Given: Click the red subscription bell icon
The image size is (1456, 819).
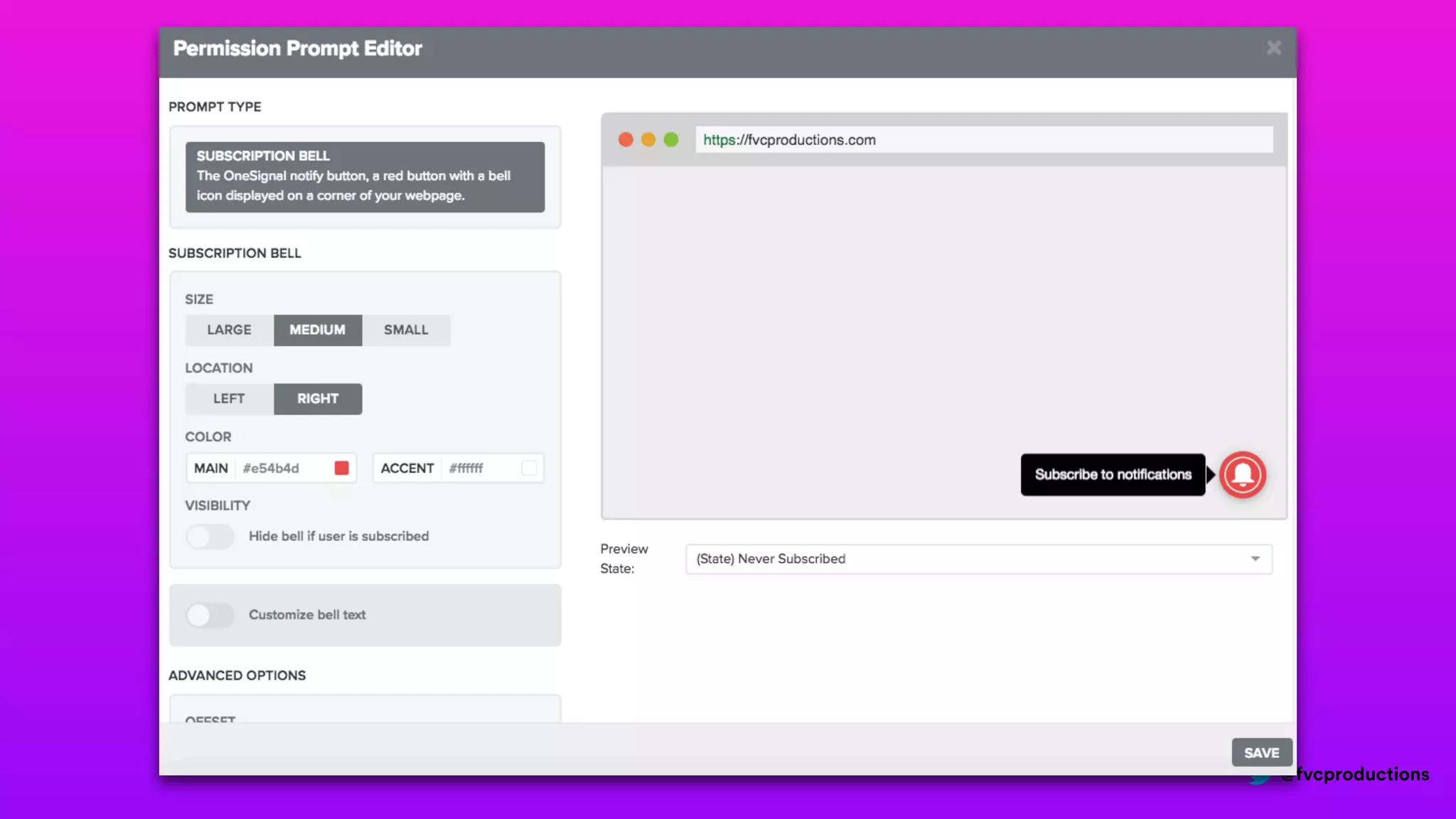Looking at the screenshot, I should [x=1242, y=474].
